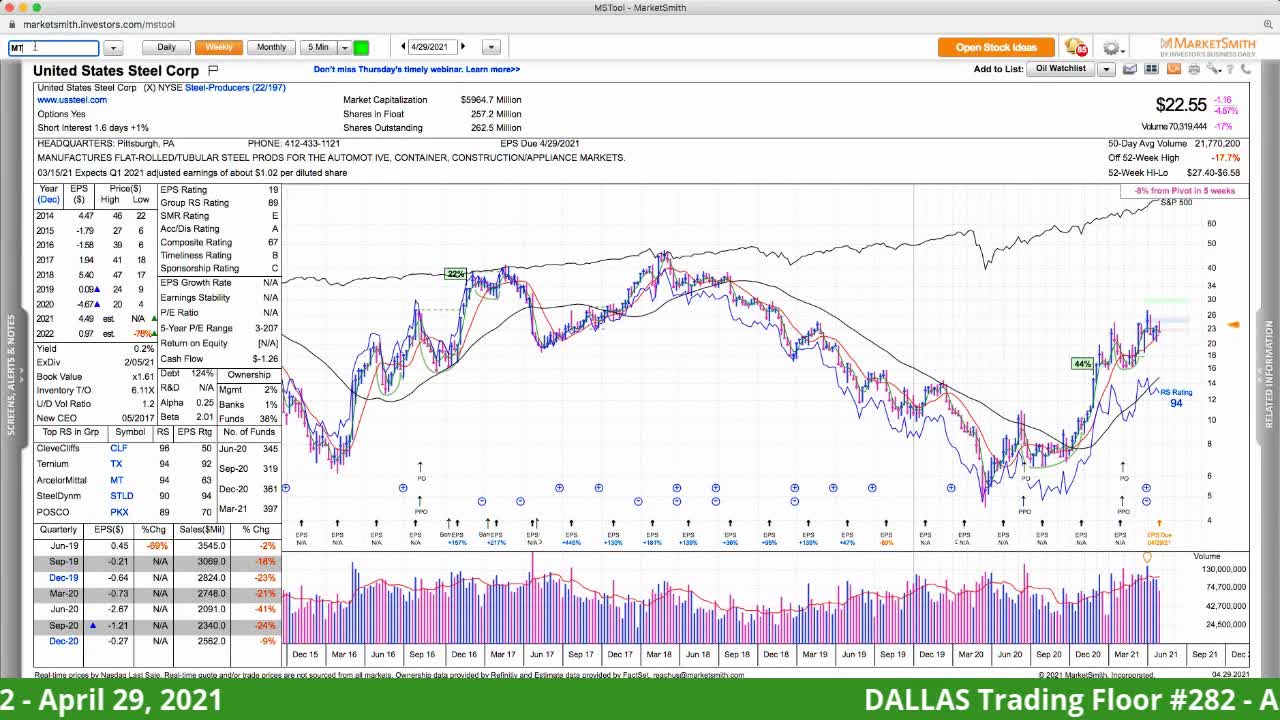The image size is (1280, 720).
Task: Click the 4/29/2021 date field
Action: pyautogui.click(x=432, y=47)
